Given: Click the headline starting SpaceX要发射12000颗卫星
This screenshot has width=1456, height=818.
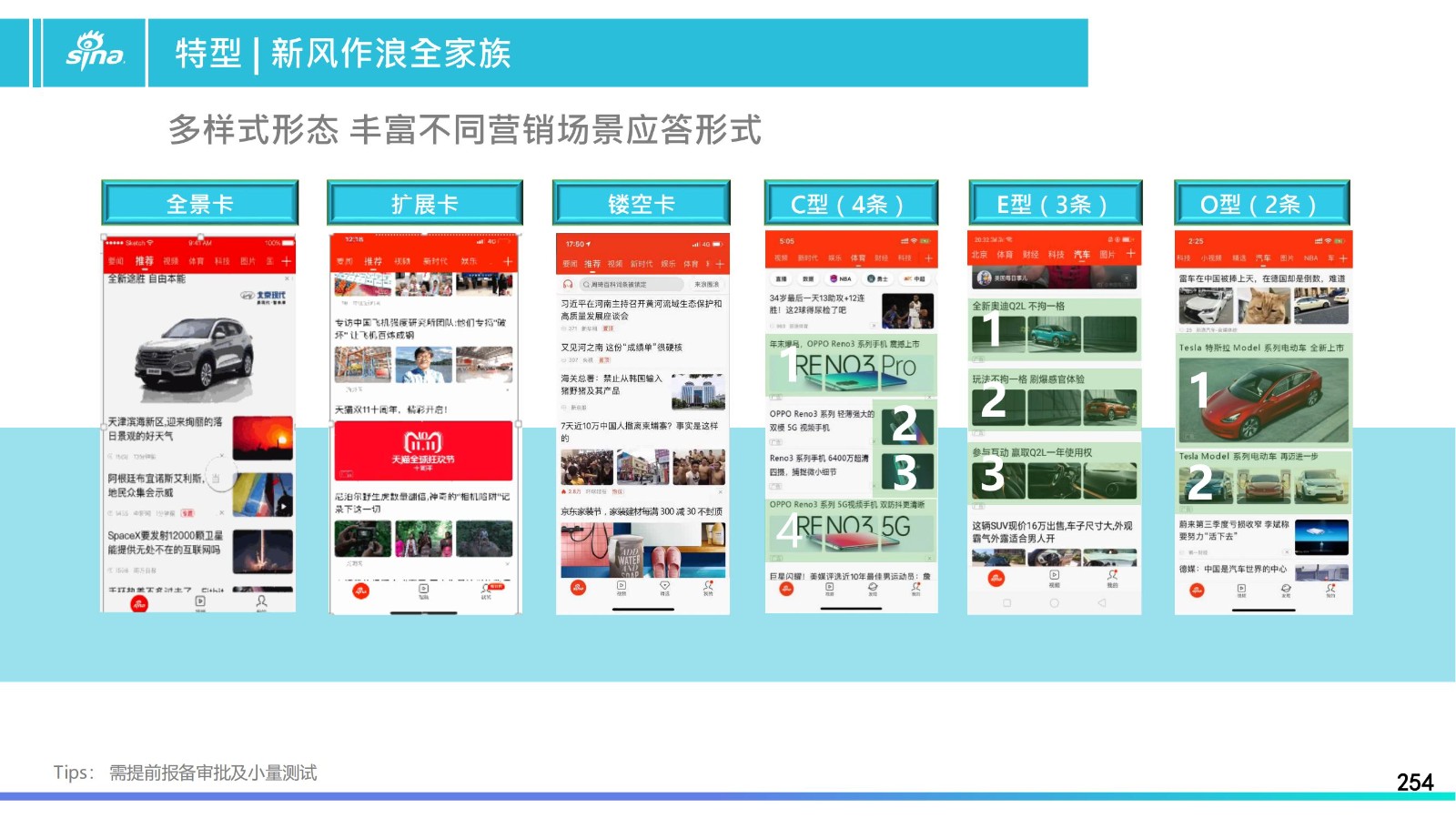Looking at the screenshot, I should pyautogui.click(x=165, y=542).
